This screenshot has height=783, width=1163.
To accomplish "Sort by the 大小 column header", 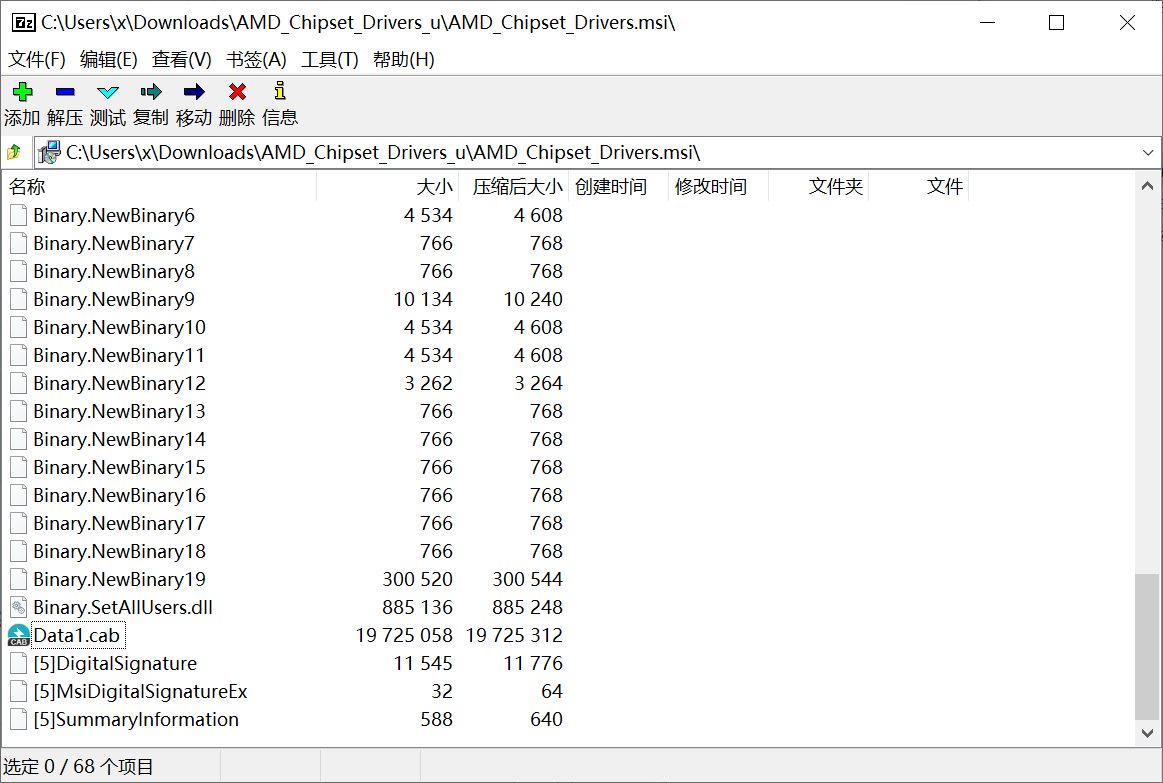I will 388,186.
